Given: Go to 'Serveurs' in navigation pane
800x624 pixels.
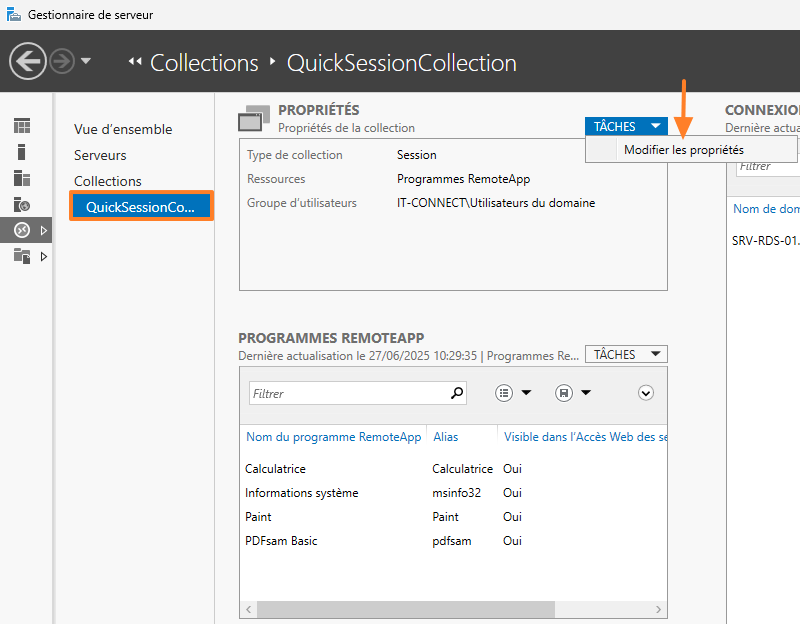Looking at the screenshot, I should 100,155.
